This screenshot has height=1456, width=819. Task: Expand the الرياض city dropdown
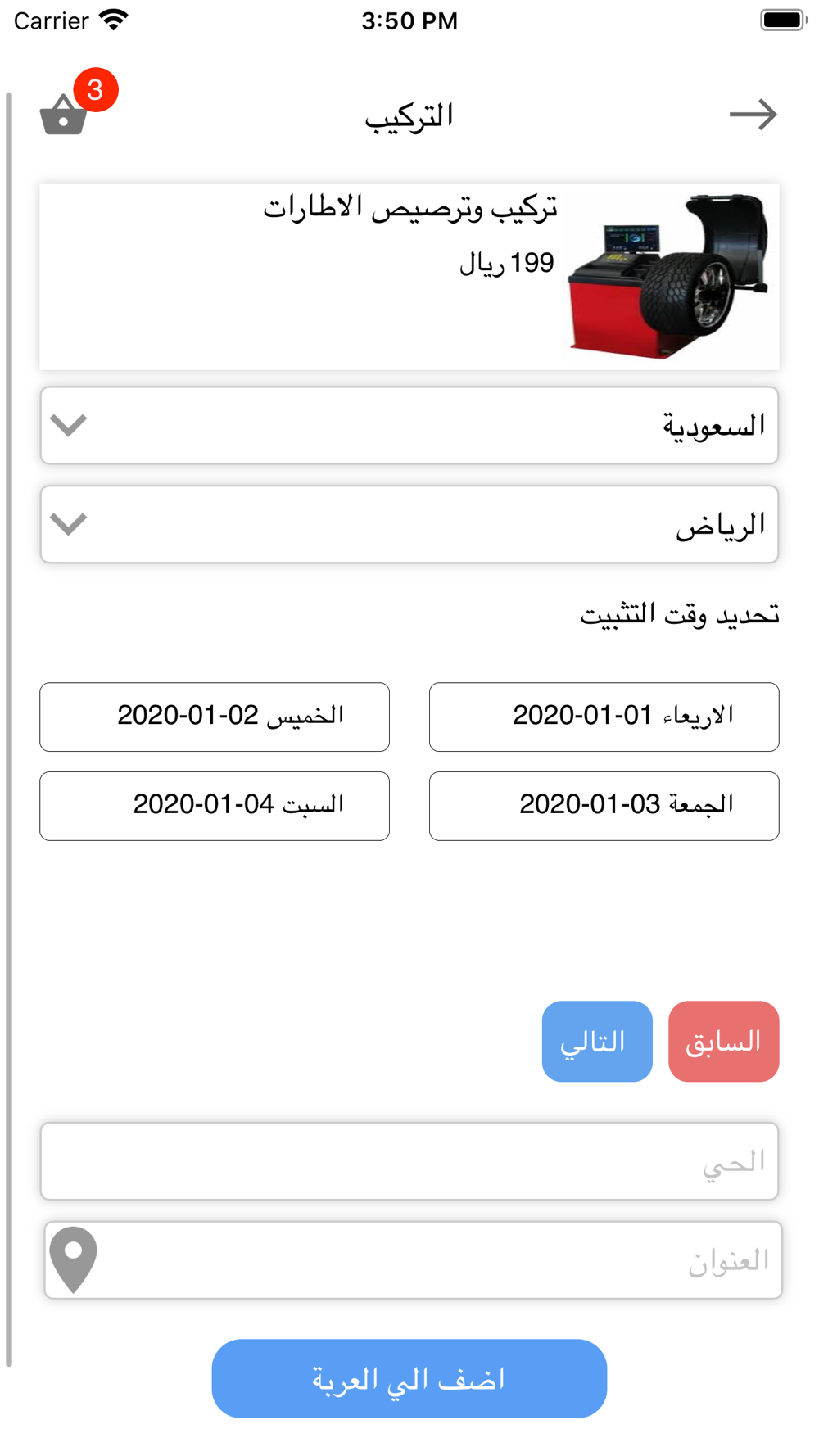click(x=409, y=524)
